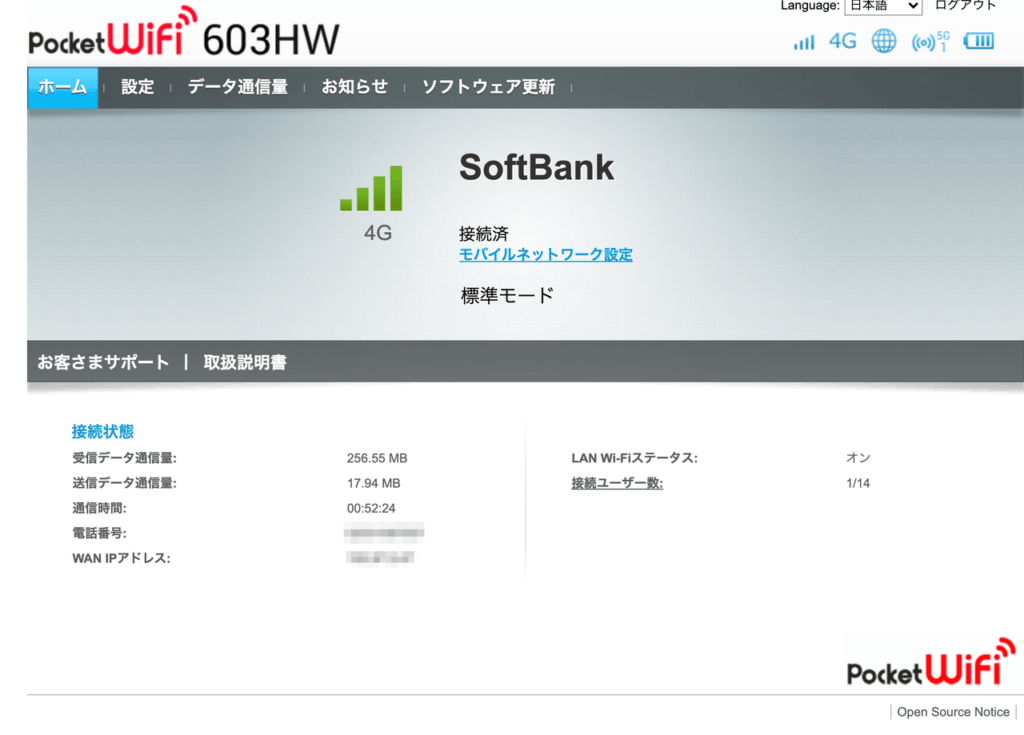The image size is (1024, 735).
Task: Click the 電話番号 label
Action: pos(99,533)
